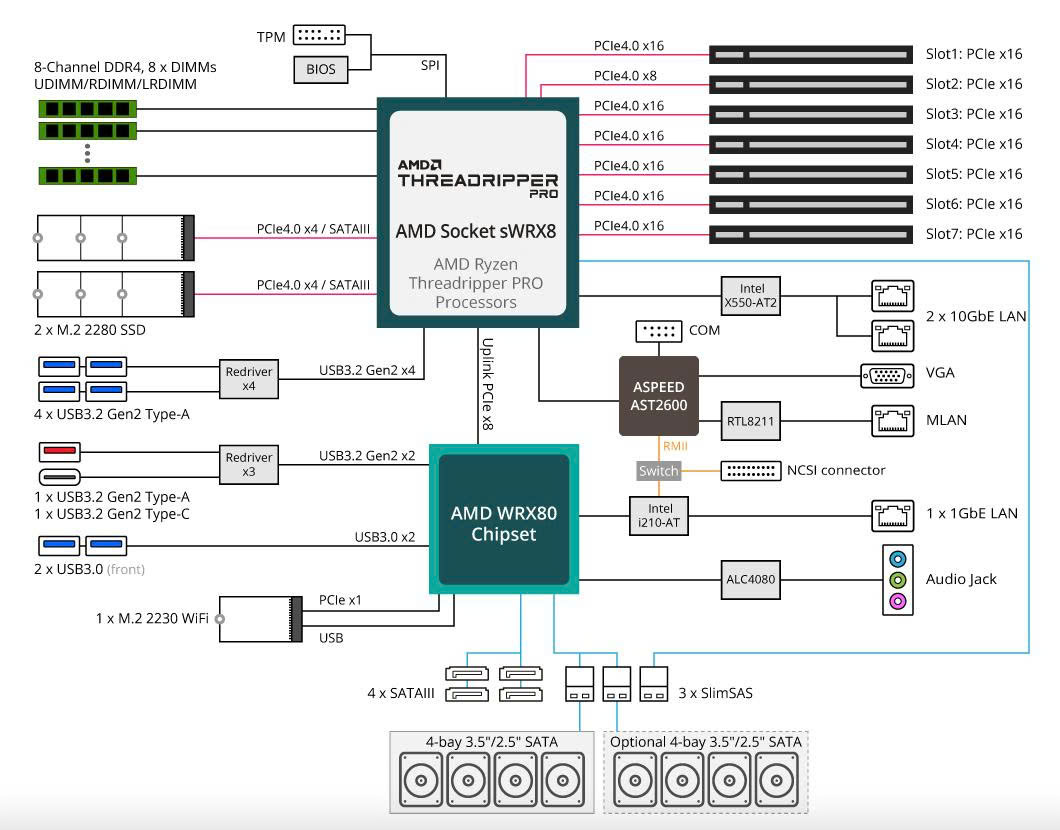Click the Slot2 PCIe x16 slot graphic
1060x830 pixels.
coord(811,84)
